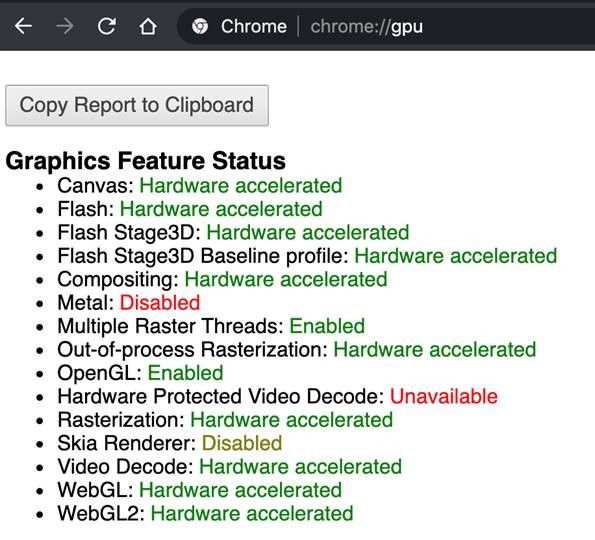Click the Multiple Raster Threads Enabled text
This screenshot has height=540, width=595.
click(x=327, y=326)
